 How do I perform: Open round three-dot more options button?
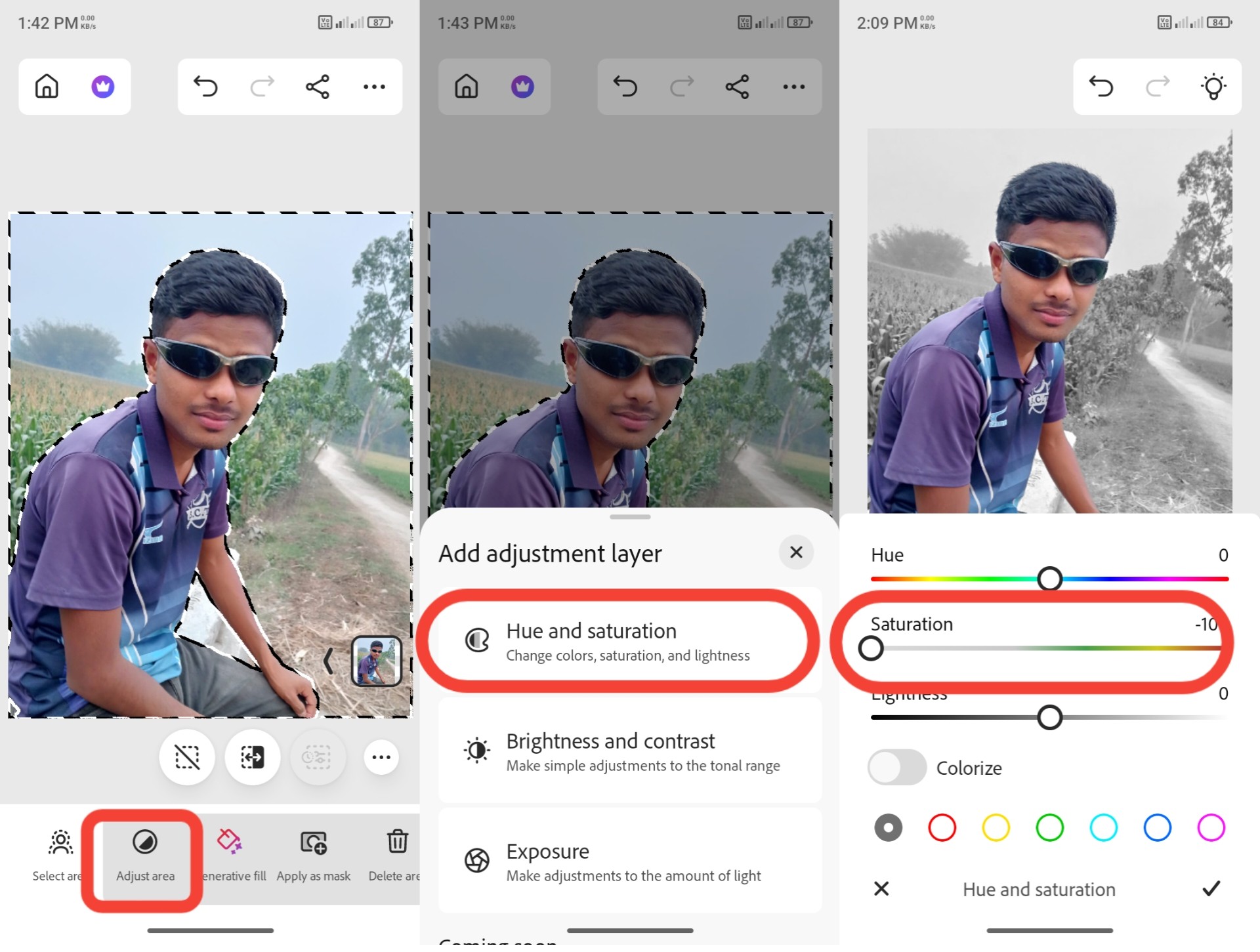coord(381,757)
